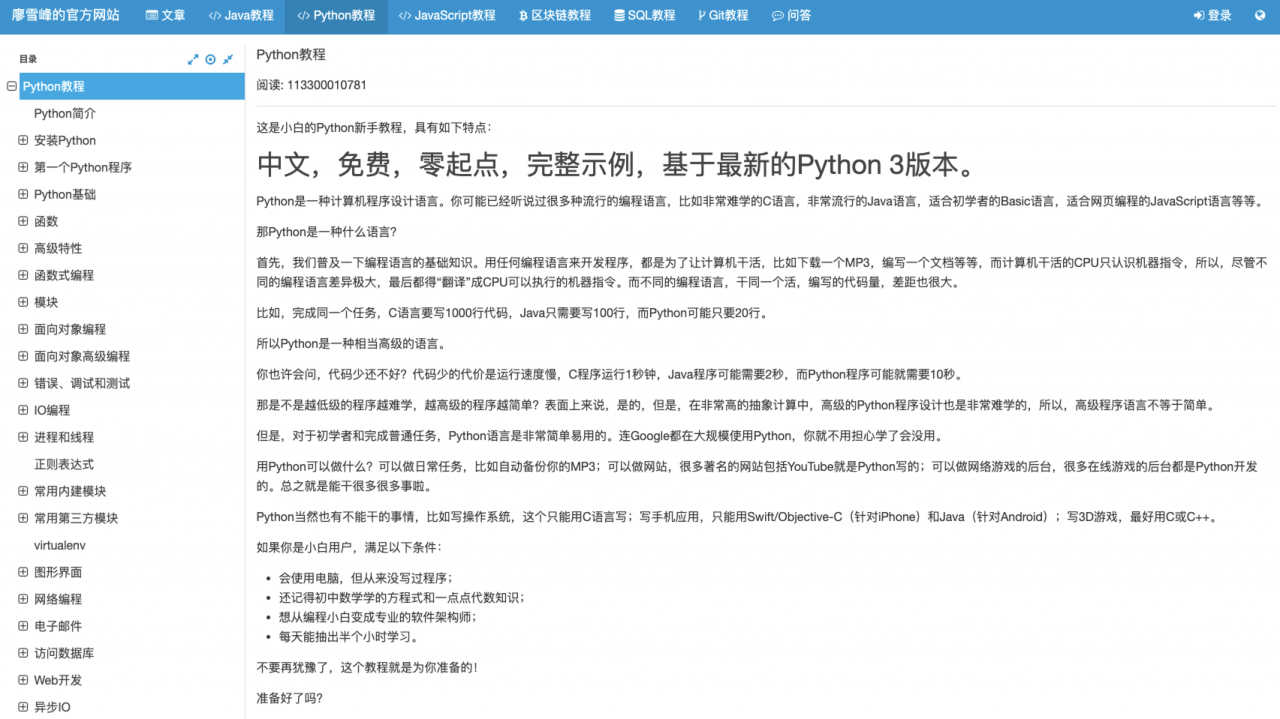Select the Python教程 navbar tab
The width and height of the screenshot is (1280, 719).
[336, 16]
